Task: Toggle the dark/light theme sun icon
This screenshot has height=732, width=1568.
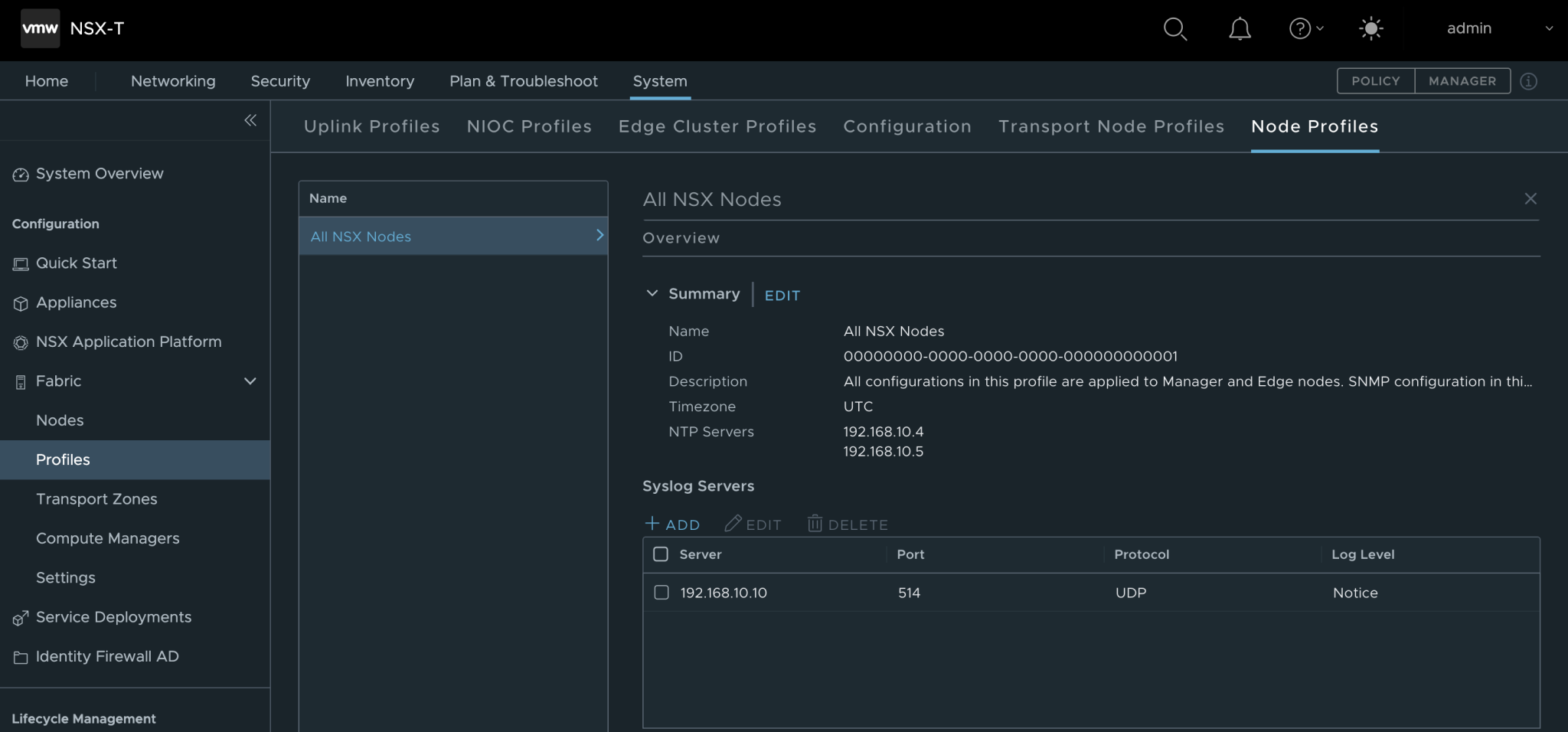Action: click(x=1370, y=28)
